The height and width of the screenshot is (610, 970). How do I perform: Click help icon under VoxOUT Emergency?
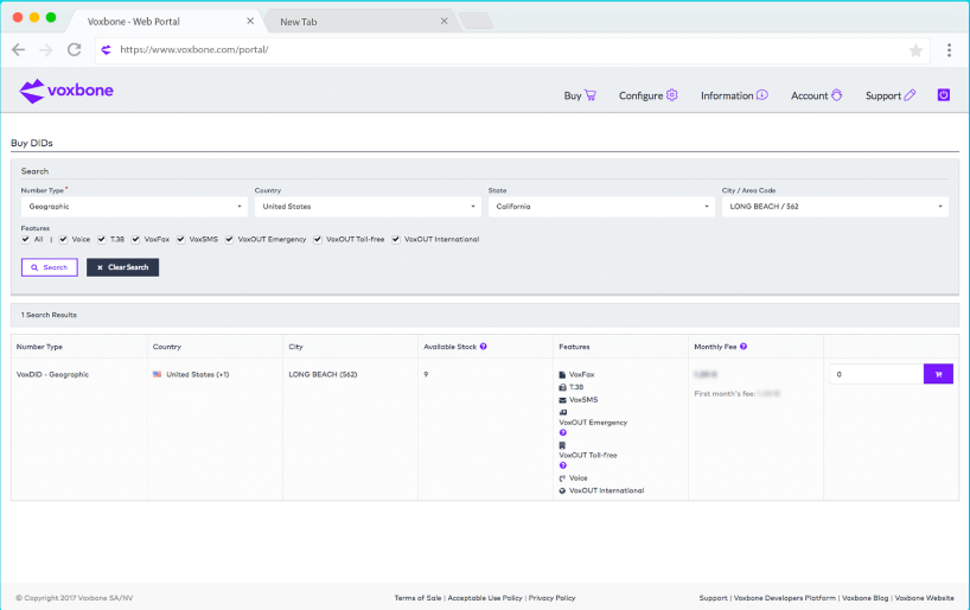563,433
